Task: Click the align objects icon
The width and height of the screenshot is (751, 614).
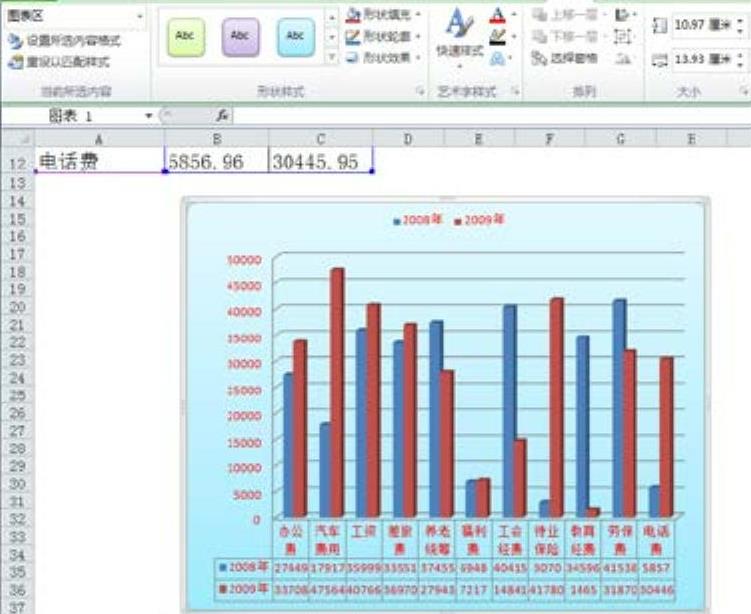Action: pyautogui.click(x=623, y=15)
